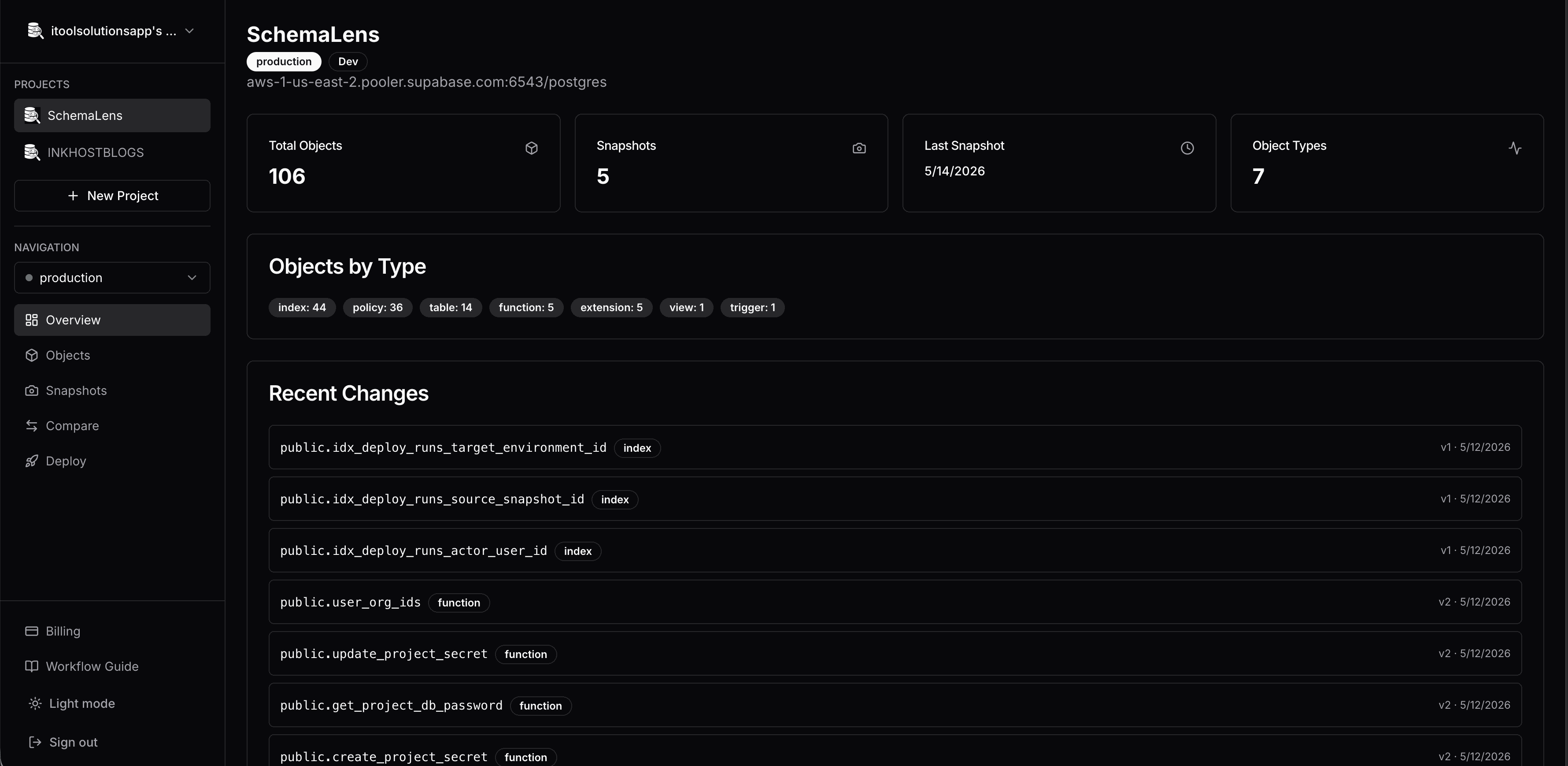Open Billing settings
Image resolution: width=1568 pixels, height=766 pixels.
[x=112, y=631]
